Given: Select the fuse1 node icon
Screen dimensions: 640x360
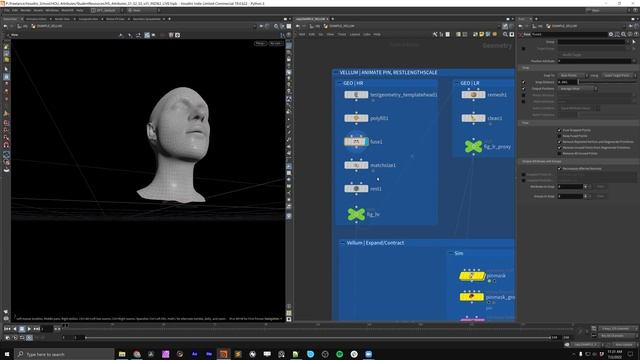Looking at the screenshot, I should pyautogui.click(x=356, y=142).
